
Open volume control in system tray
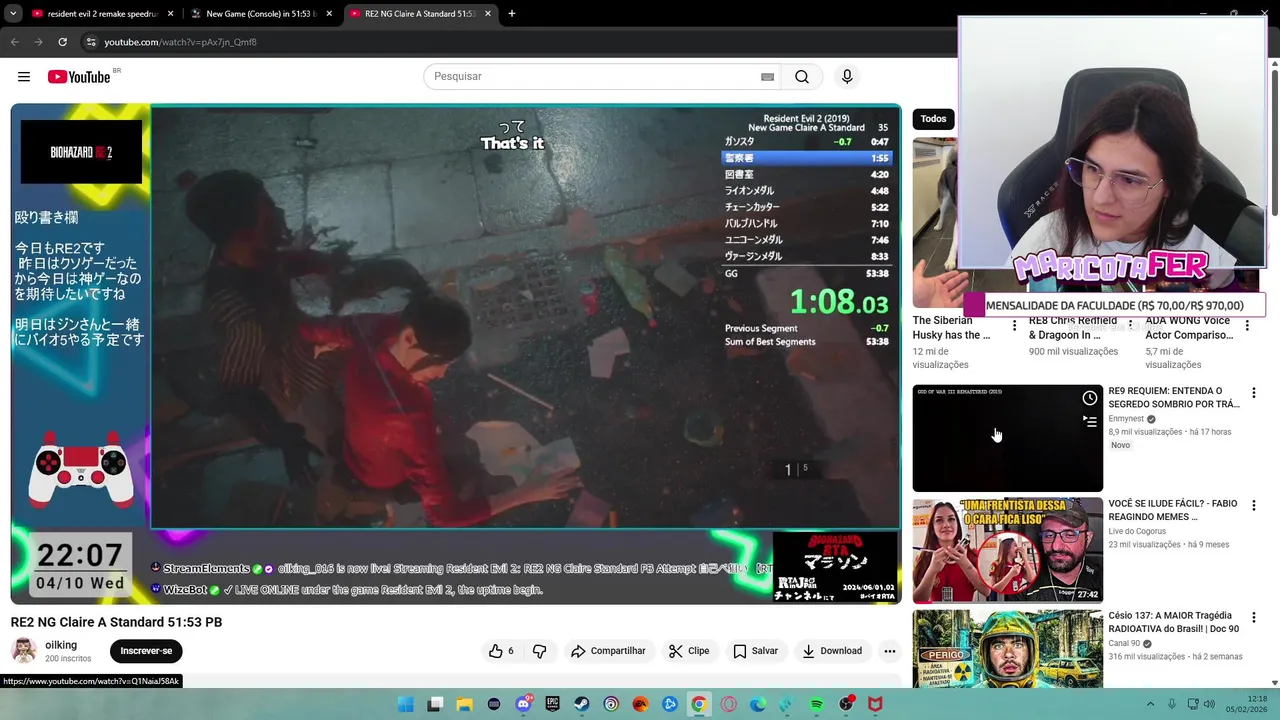click(1211, 705)
